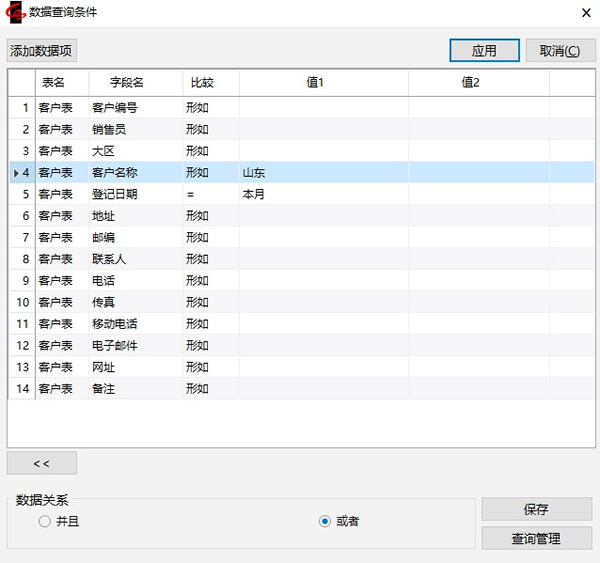Select the 并且 radio option

point(44,521)
